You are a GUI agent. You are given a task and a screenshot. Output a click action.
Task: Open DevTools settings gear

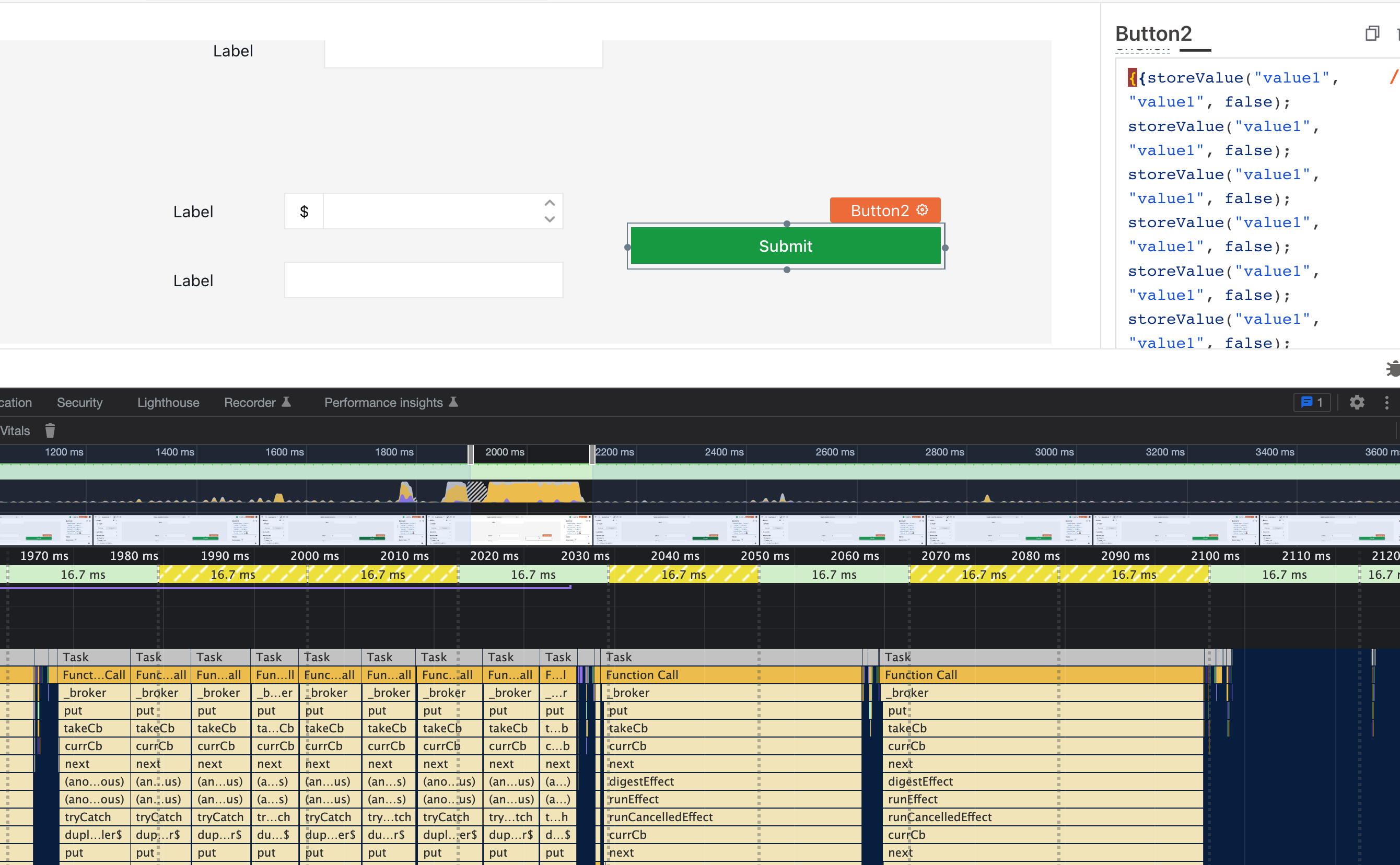pyautogui.click(x=1357, y=402)
